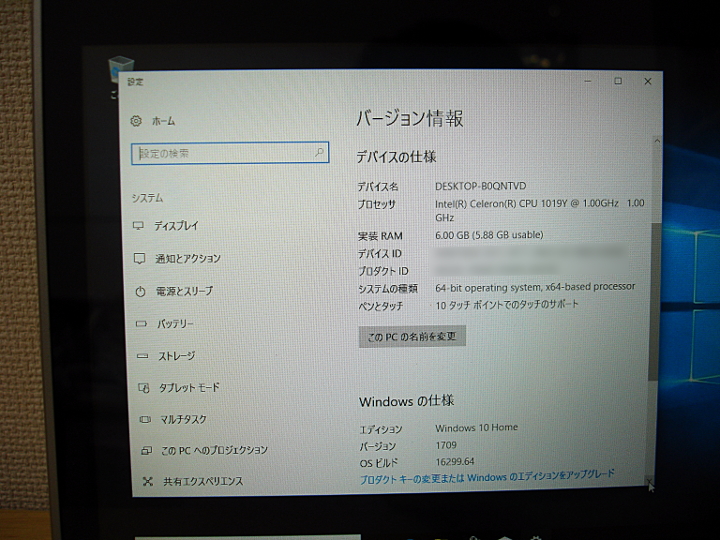Image resolution: width=720 pixels, height=540 pixels.
Task: Close the 設定 window
Action: click(648, 81)
